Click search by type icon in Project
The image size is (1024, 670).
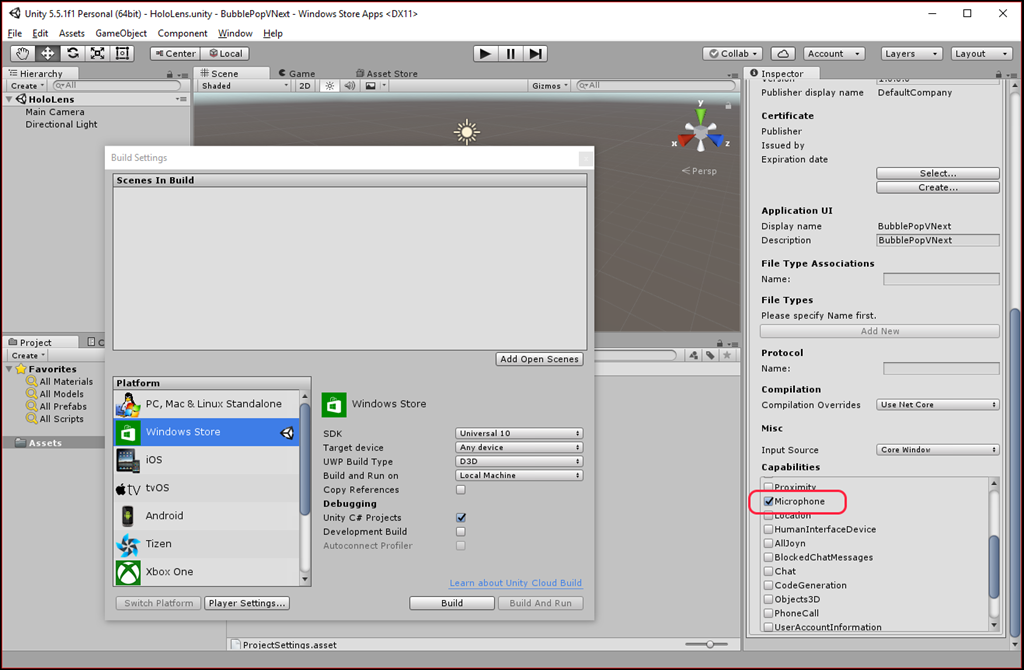coord(694,355)
